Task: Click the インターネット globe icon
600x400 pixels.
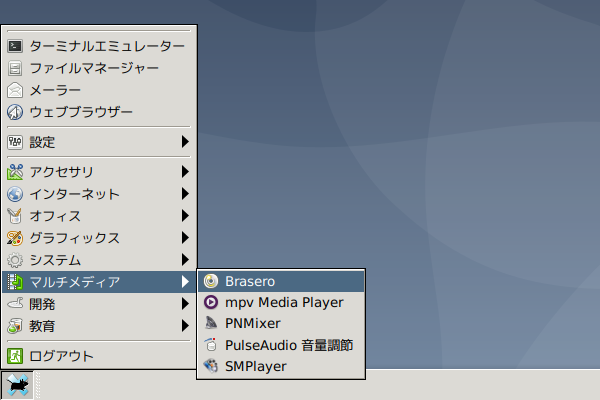Action: 15,194
